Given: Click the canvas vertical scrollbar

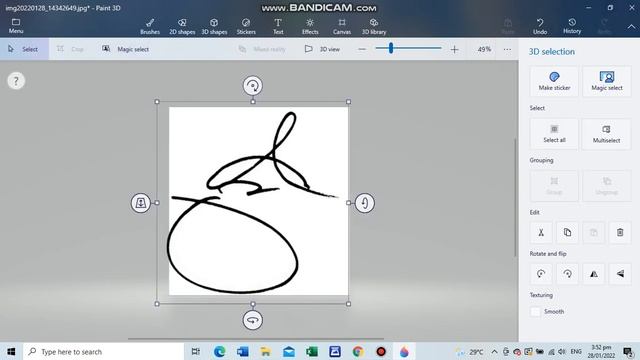Looking at the screenshot, I should pyautogui.click(x=515, y=198).
